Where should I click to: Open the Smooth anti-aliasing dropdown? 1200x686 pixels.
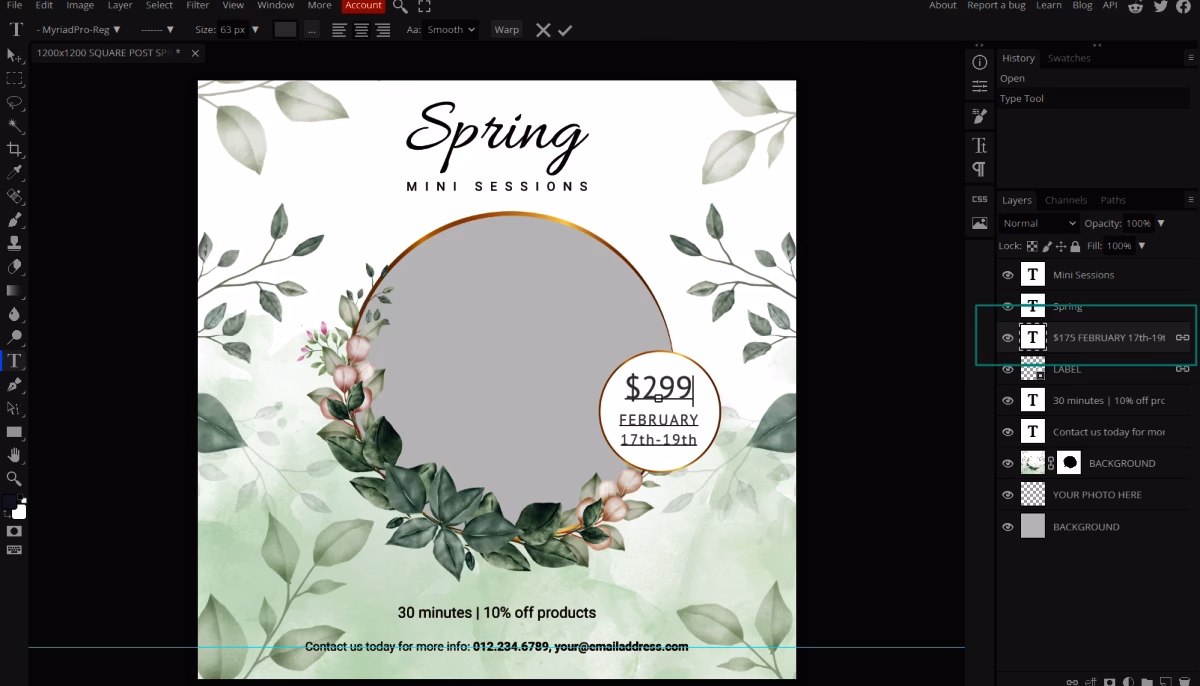pyautogui.click(x=451, y=29)
